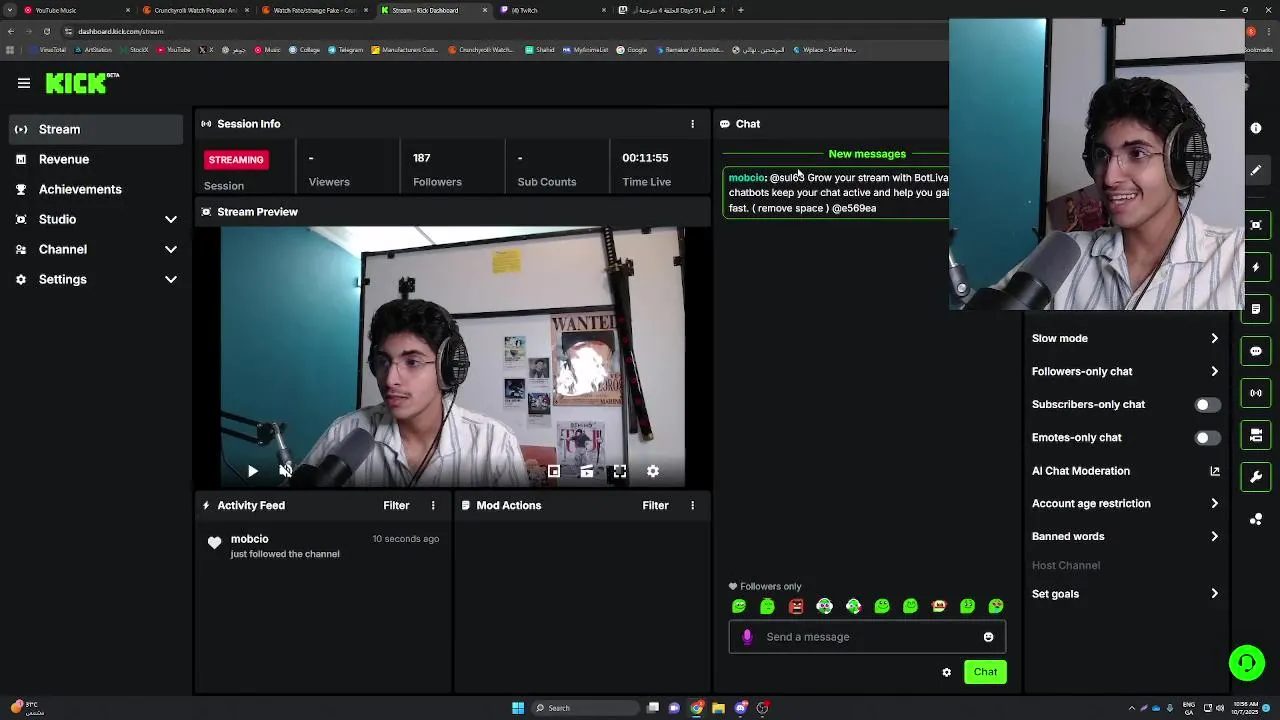Image resolution: width=1280 pixels, height=720 pixels.
Task: Open the emote picker in message box
Action: (988, 637)
